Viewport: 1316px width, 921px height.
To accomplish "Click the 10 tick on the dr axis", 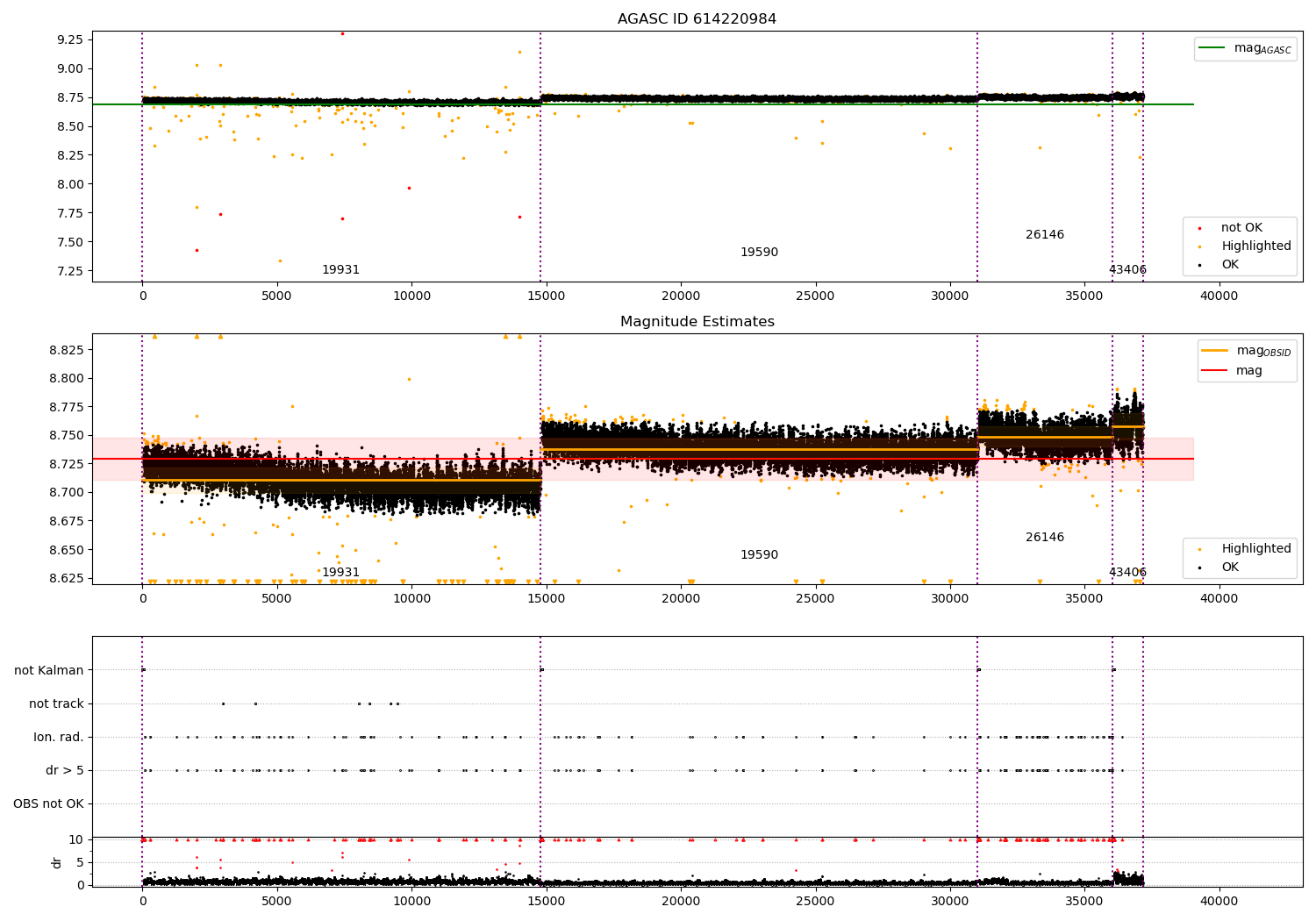I will pos(76,839).
